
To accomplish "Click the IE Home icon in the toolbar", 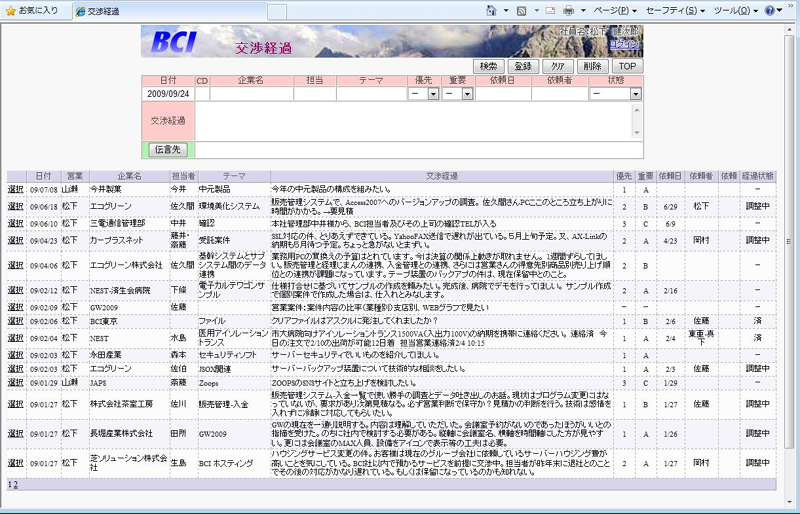I will click(x=491, y=10).
